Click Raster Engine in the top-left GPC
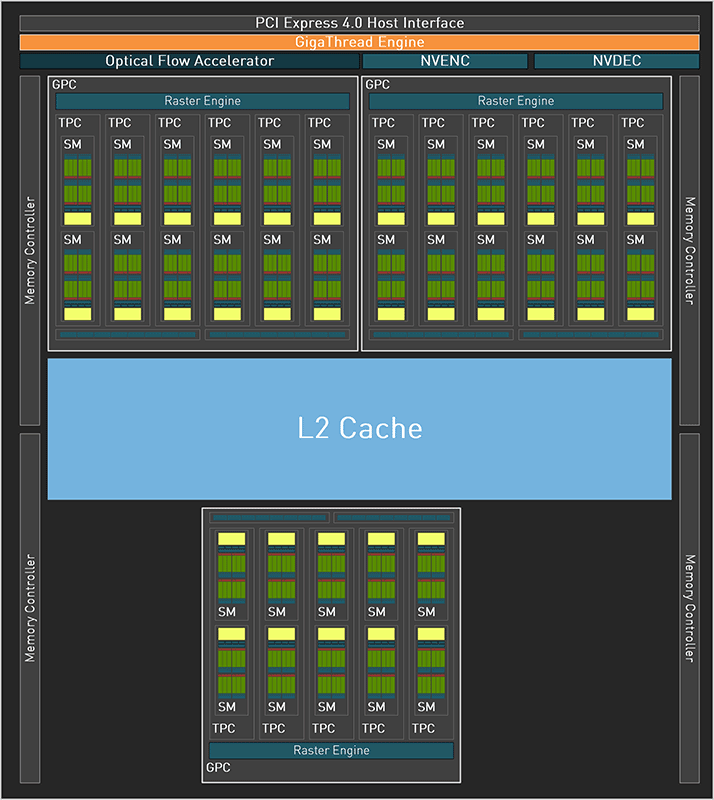714x800 pixels. [x=202, y=101]
